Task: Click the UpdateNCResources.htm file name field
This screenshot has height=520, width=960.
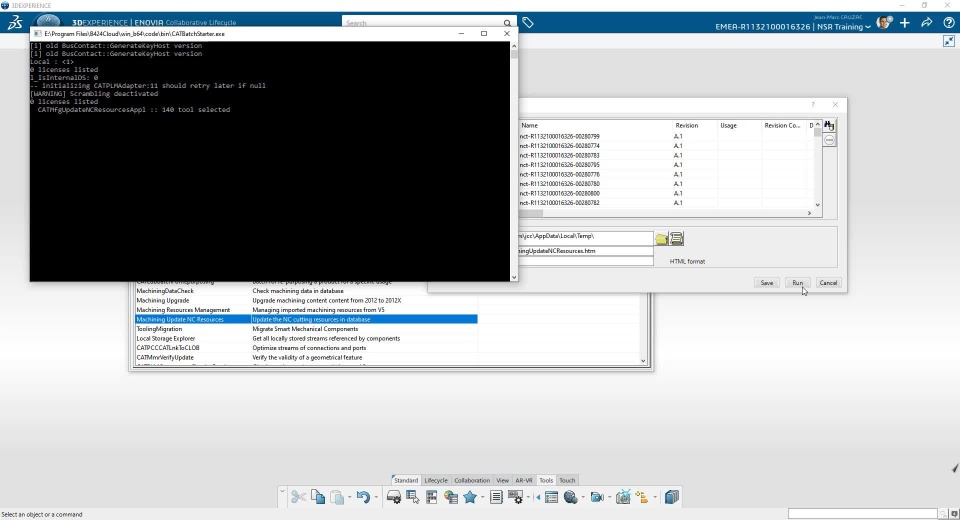Action: coord(586,251)
